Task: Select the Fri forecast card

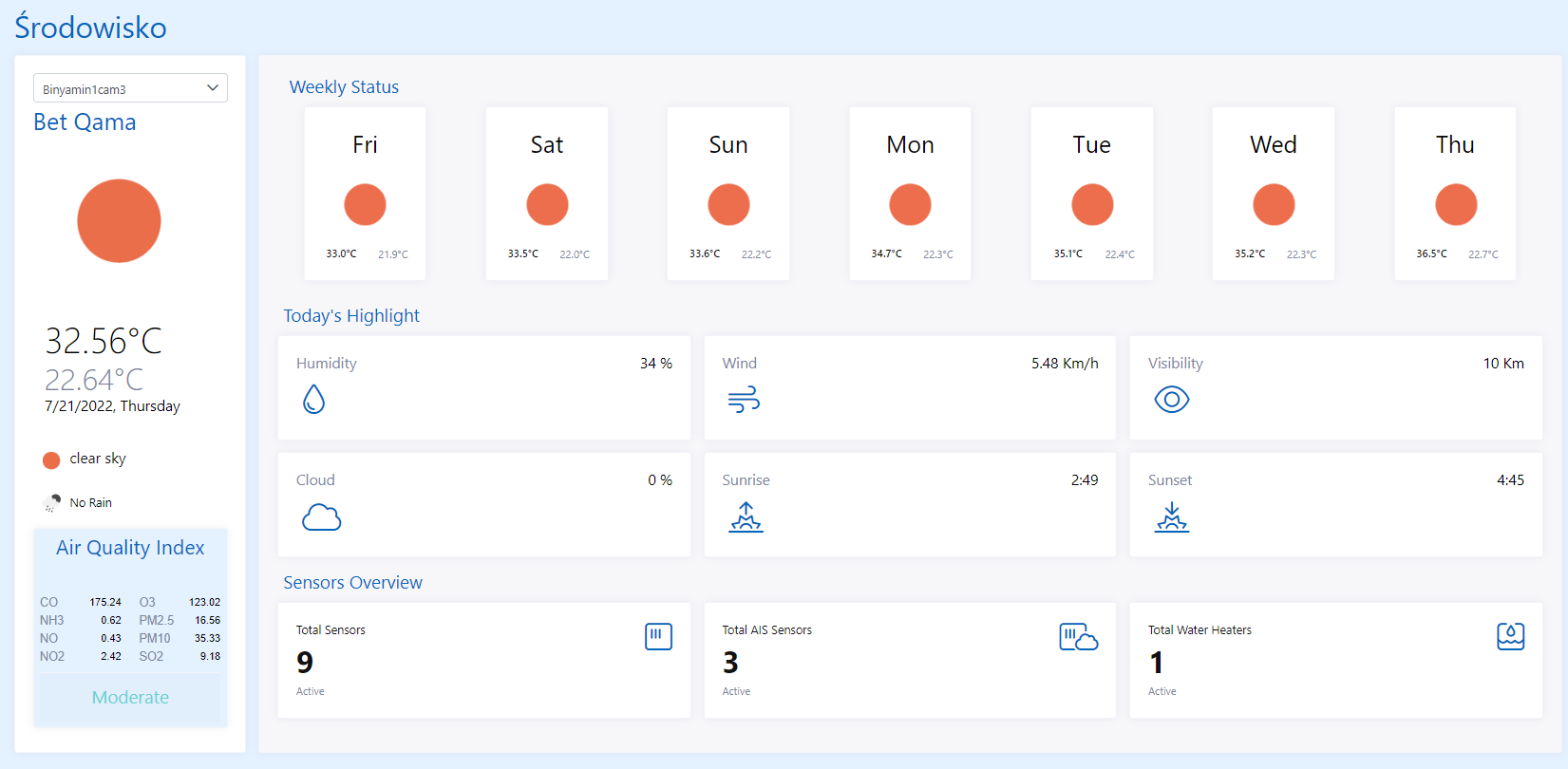Action: point(365,194)
